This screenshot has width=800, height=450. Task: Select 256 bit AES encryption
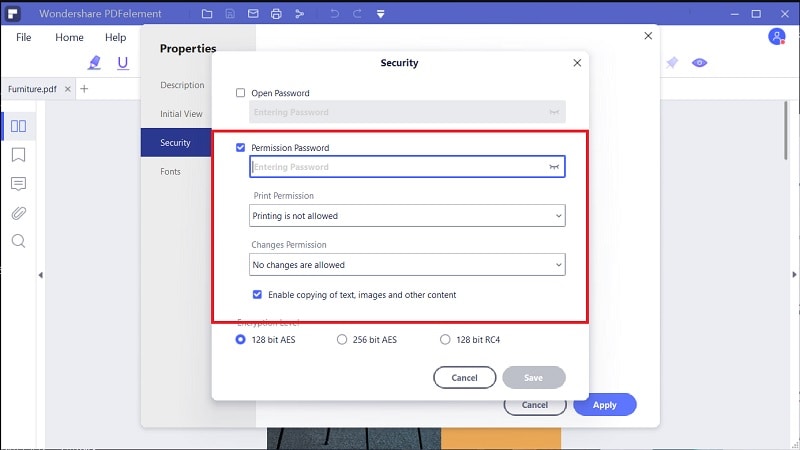click(342, 339)
